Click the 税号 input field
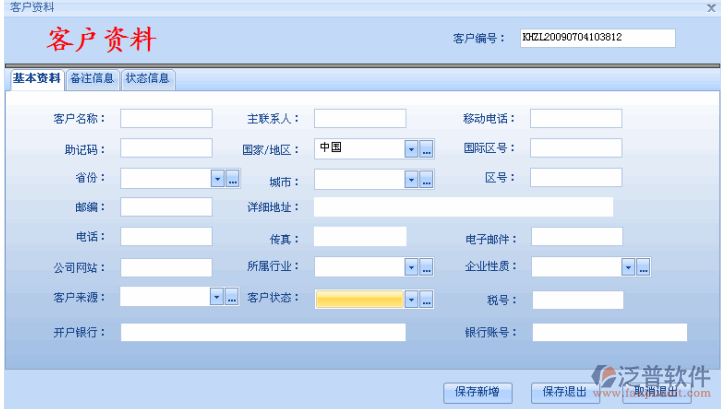Screen dimensions: 721x409 [x=578, y=300]
